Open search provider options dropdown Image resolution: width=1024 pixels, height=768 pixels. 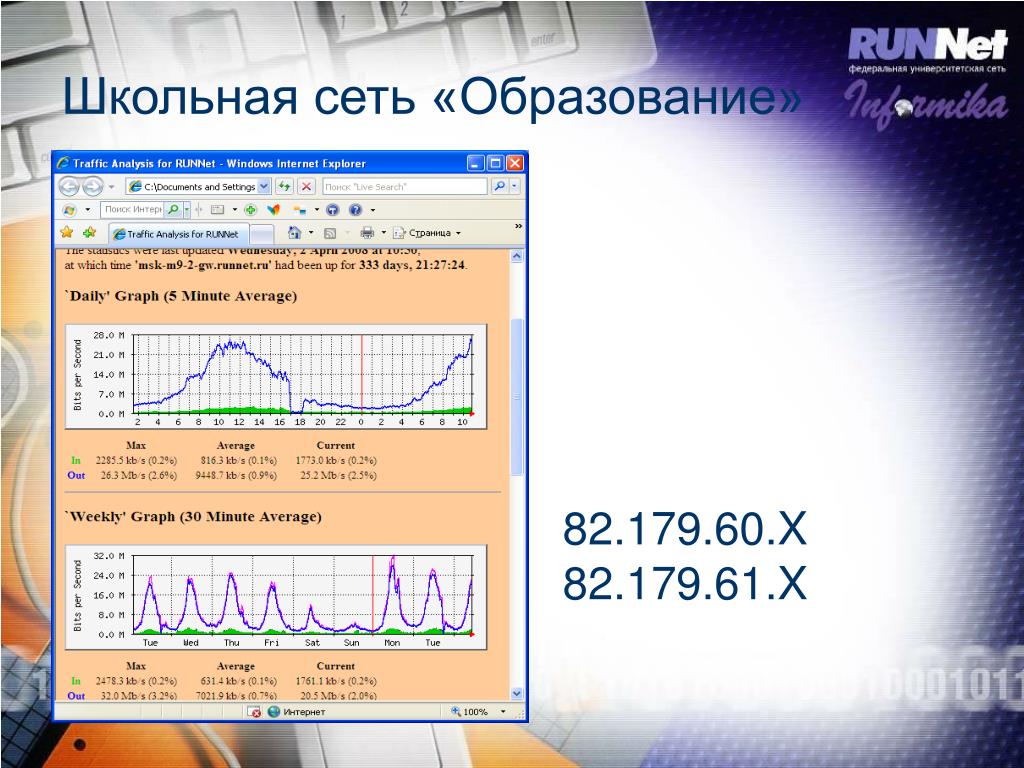(x=515, y=187)
